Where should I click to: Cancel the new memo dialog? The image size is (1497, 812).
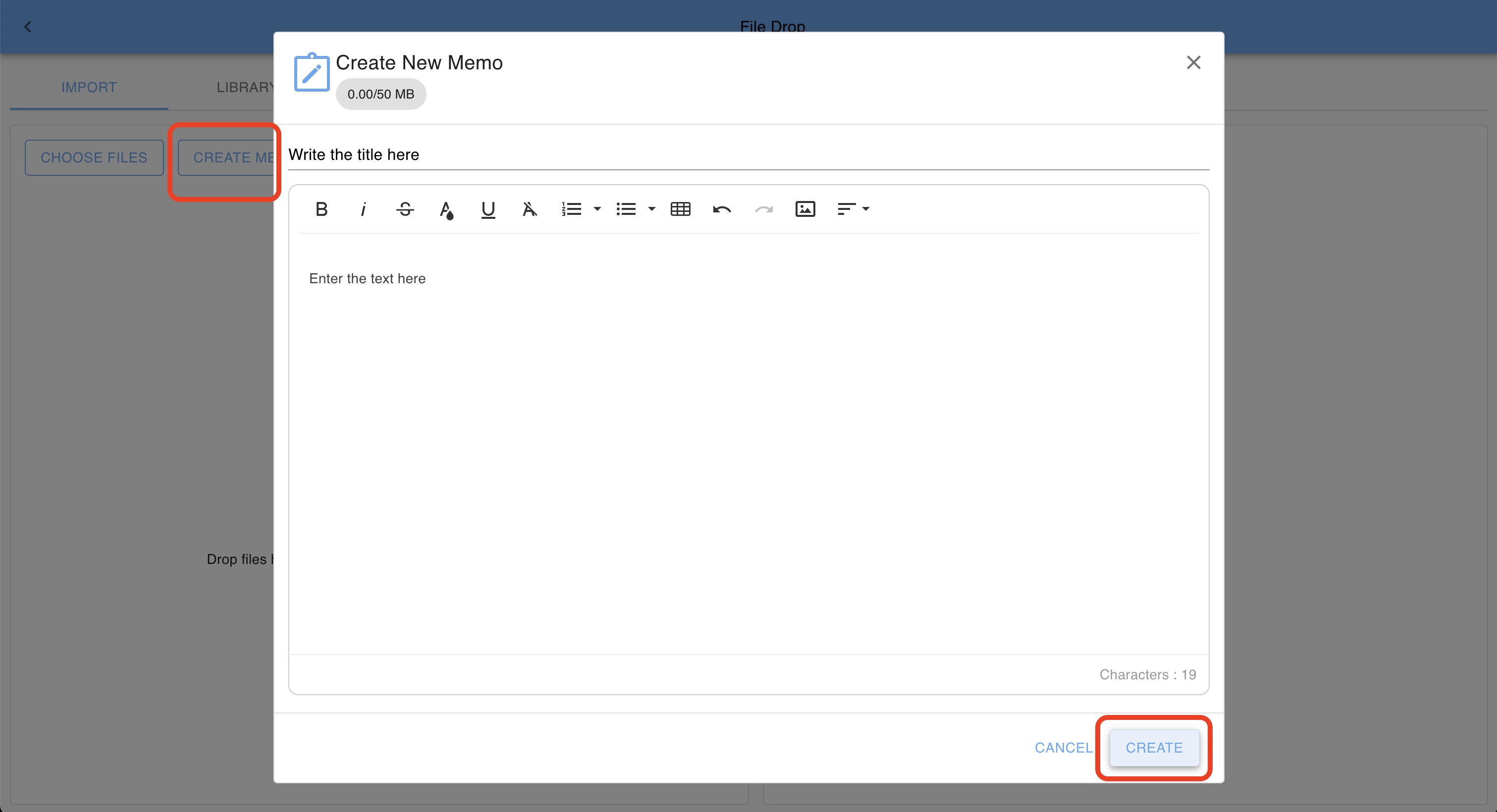1063,748
